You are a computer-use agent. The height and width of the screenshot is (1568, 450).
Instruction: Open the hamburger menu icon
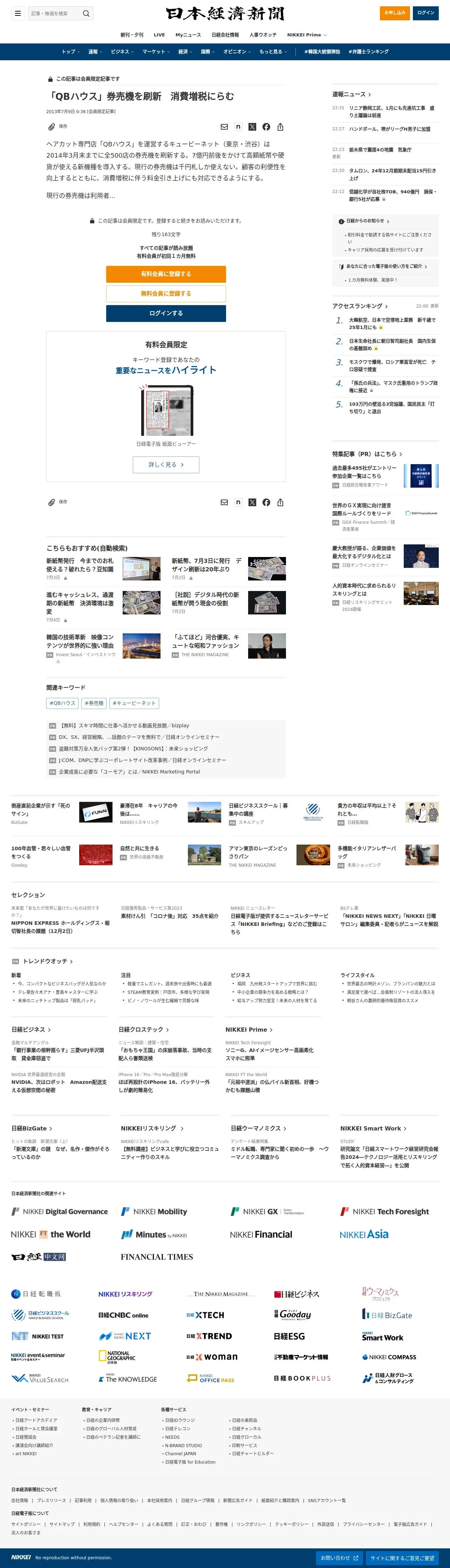click(x=18, y=13)
